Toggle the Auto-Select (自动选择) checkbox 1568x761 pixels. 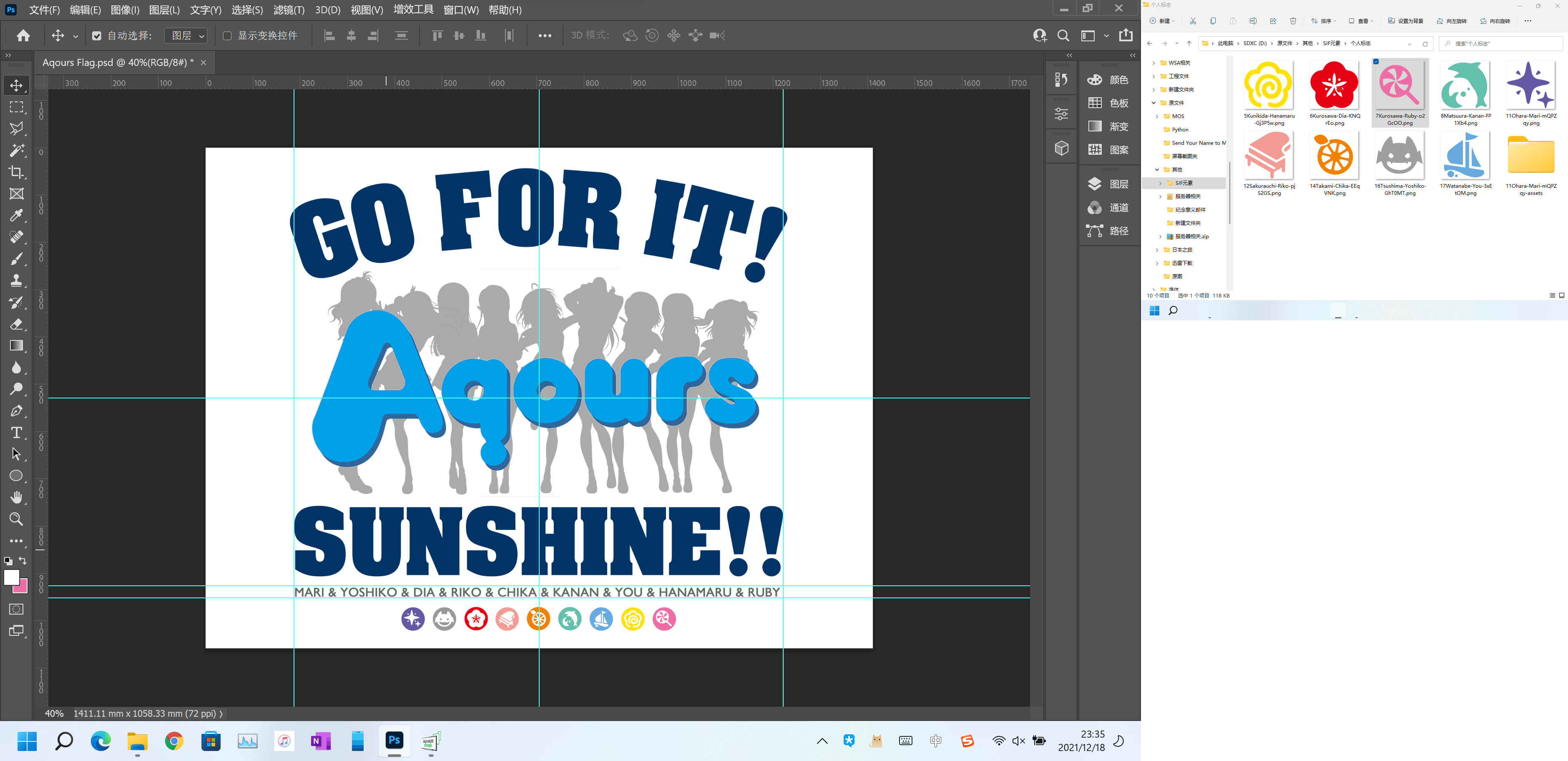tap(97, 36)
